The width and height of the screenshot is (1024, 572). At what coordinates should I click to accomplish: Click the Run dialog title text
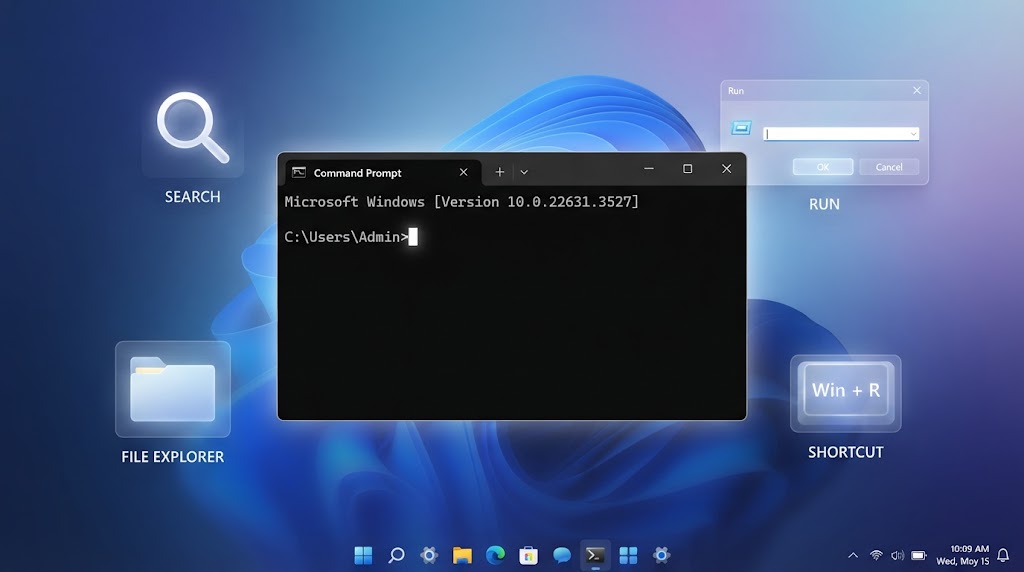click(x=736, y=91)
